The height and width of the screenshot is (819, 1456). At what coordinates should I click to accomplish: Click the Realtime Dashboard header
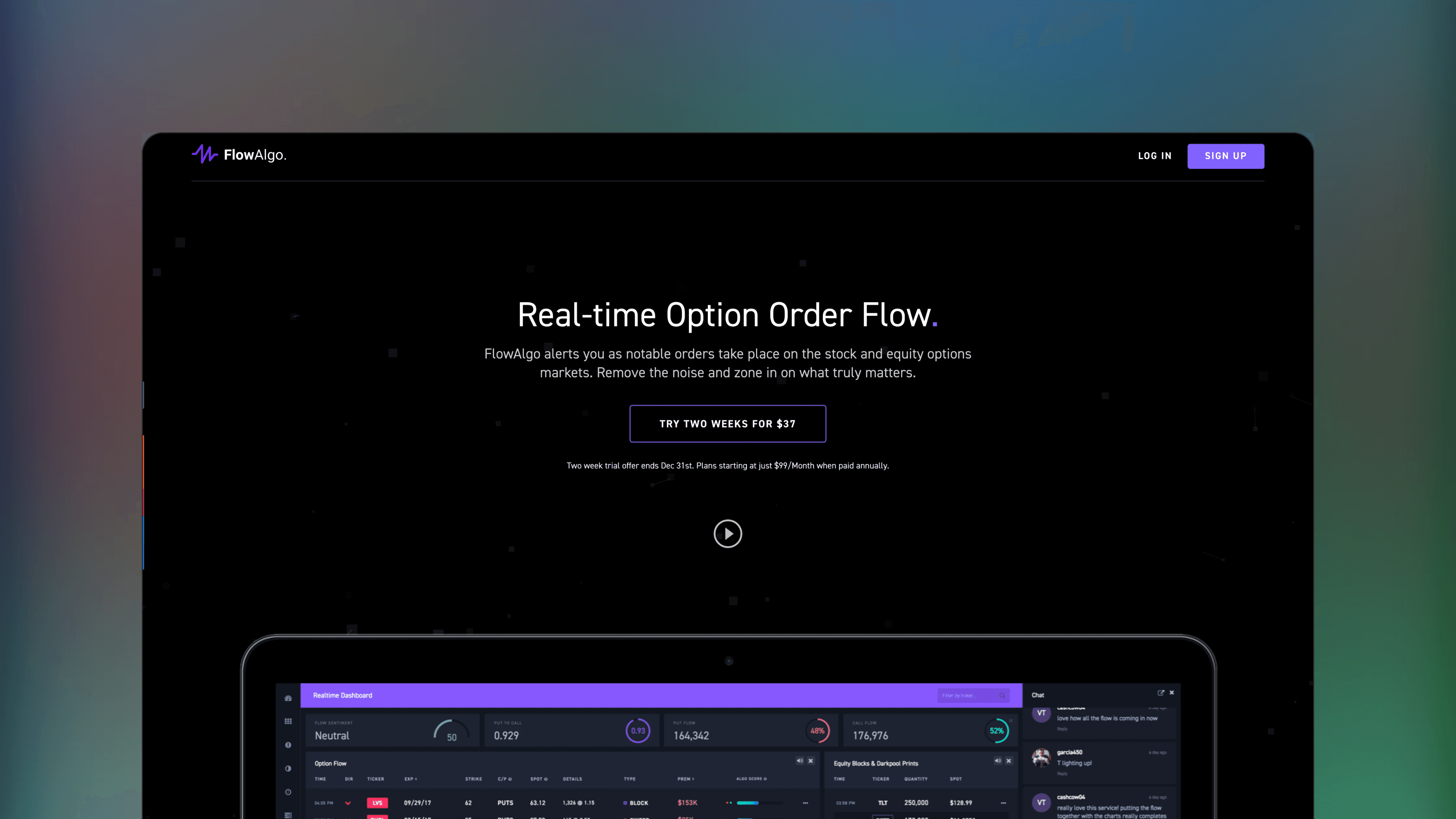343,695
